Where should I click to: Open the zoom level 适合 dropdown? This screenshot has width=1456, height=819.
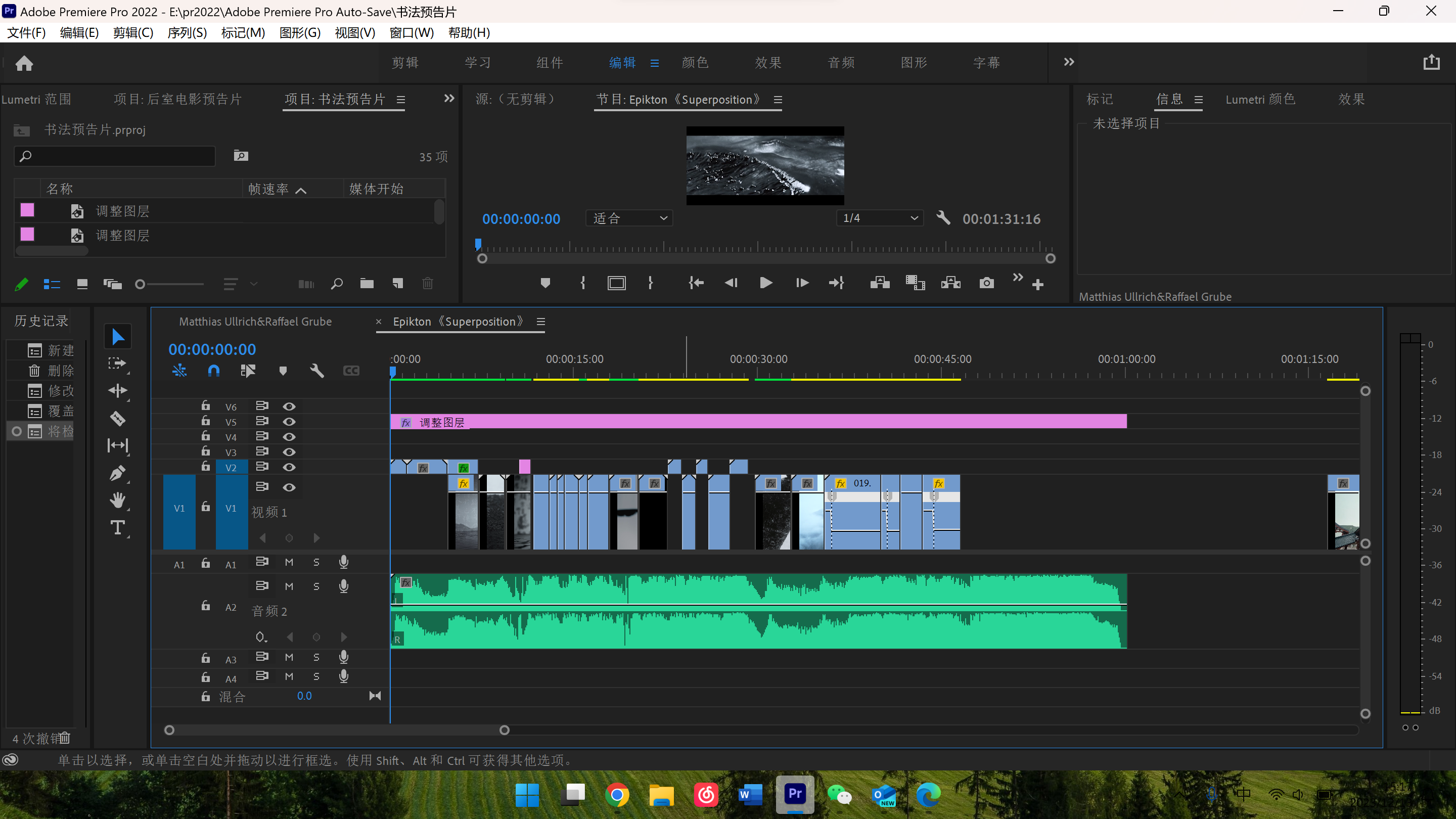[x=629, y=218]
